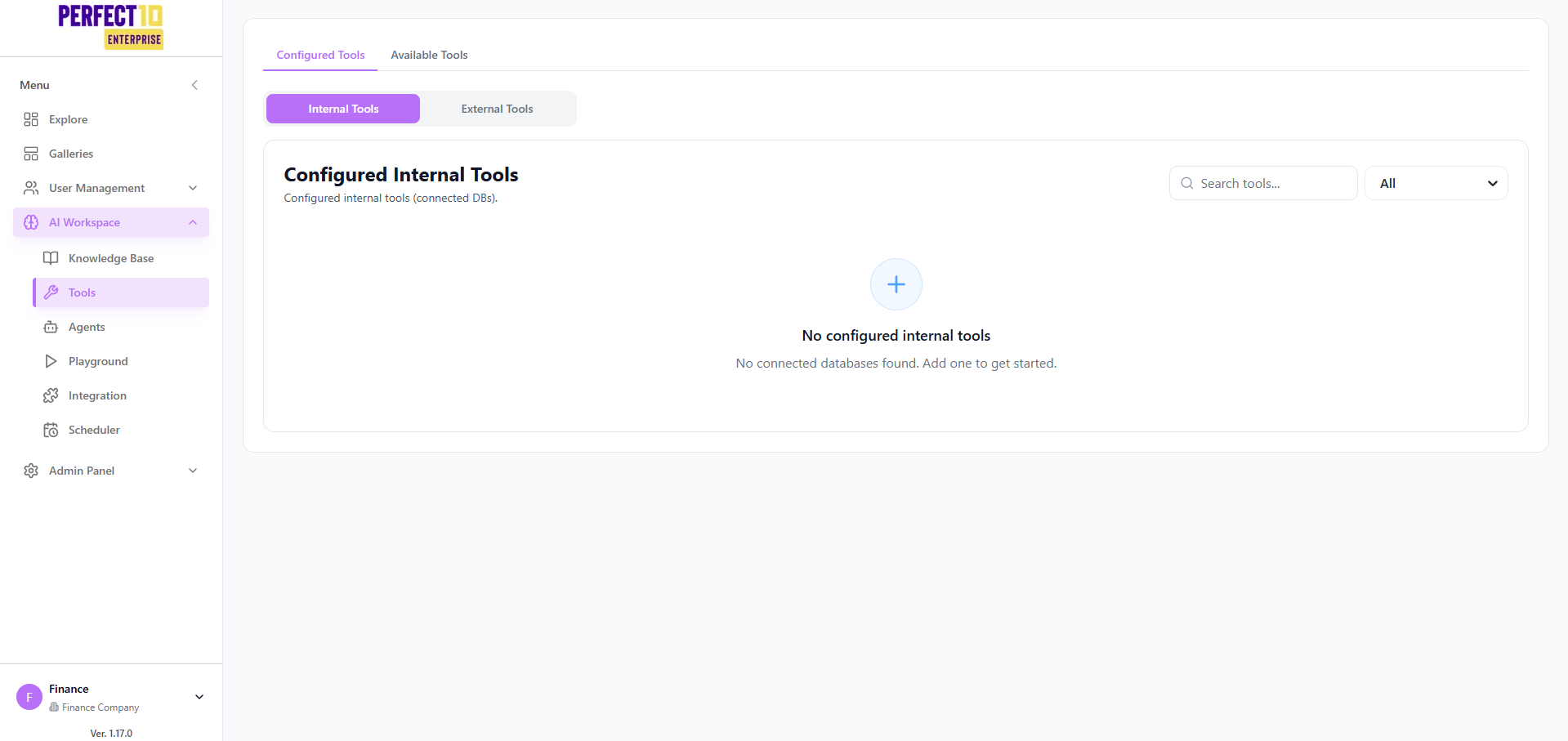1568x741 pixels.
Task: Collapse the sidebar menu with arrow
Action: pos(194,85)
